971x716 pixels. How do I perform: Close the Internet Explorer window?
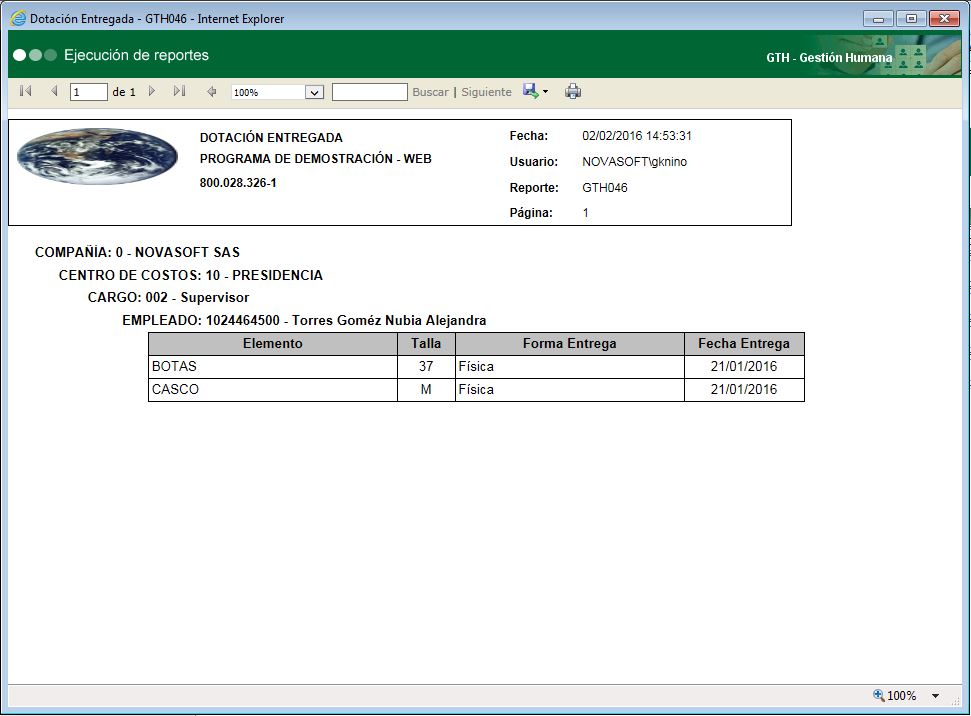[944, 19]
